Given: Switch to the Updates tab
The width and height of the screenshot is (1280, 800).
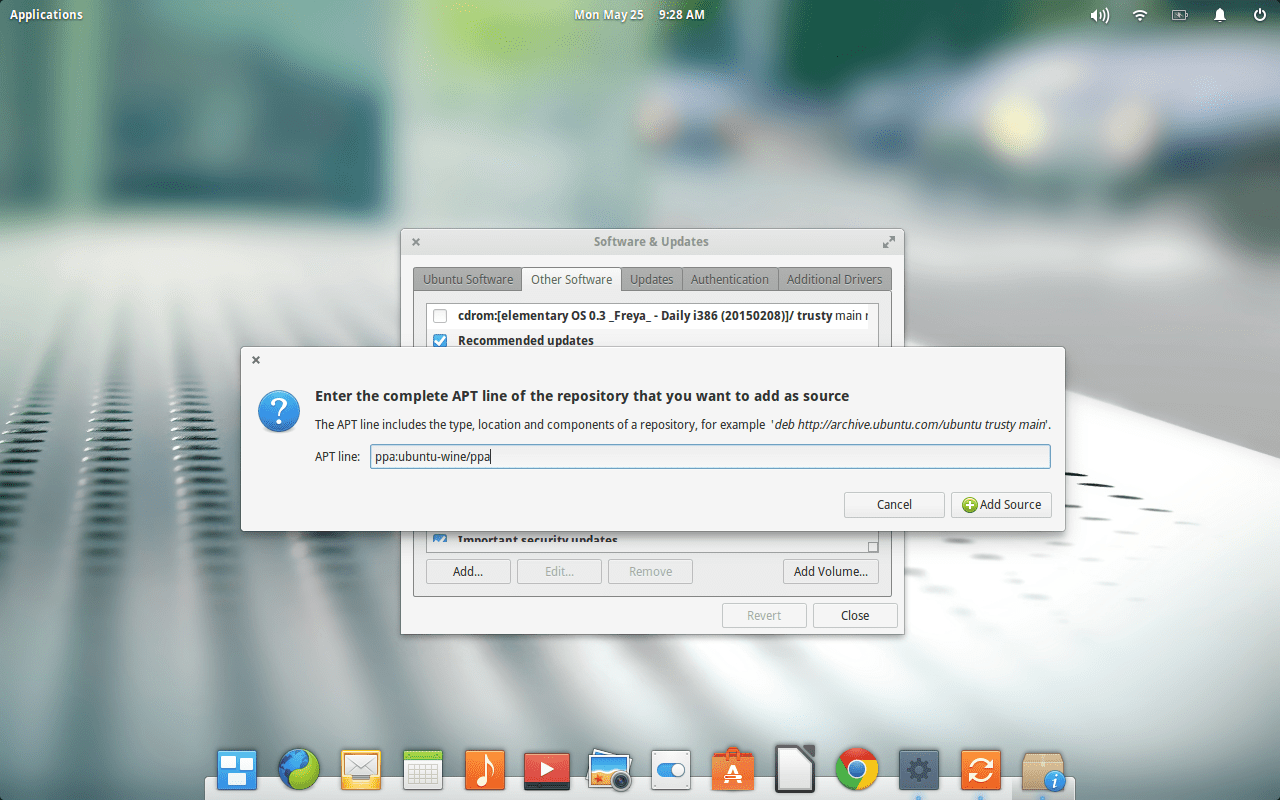Looking at the screenshot, I should [x=651, y=279].
